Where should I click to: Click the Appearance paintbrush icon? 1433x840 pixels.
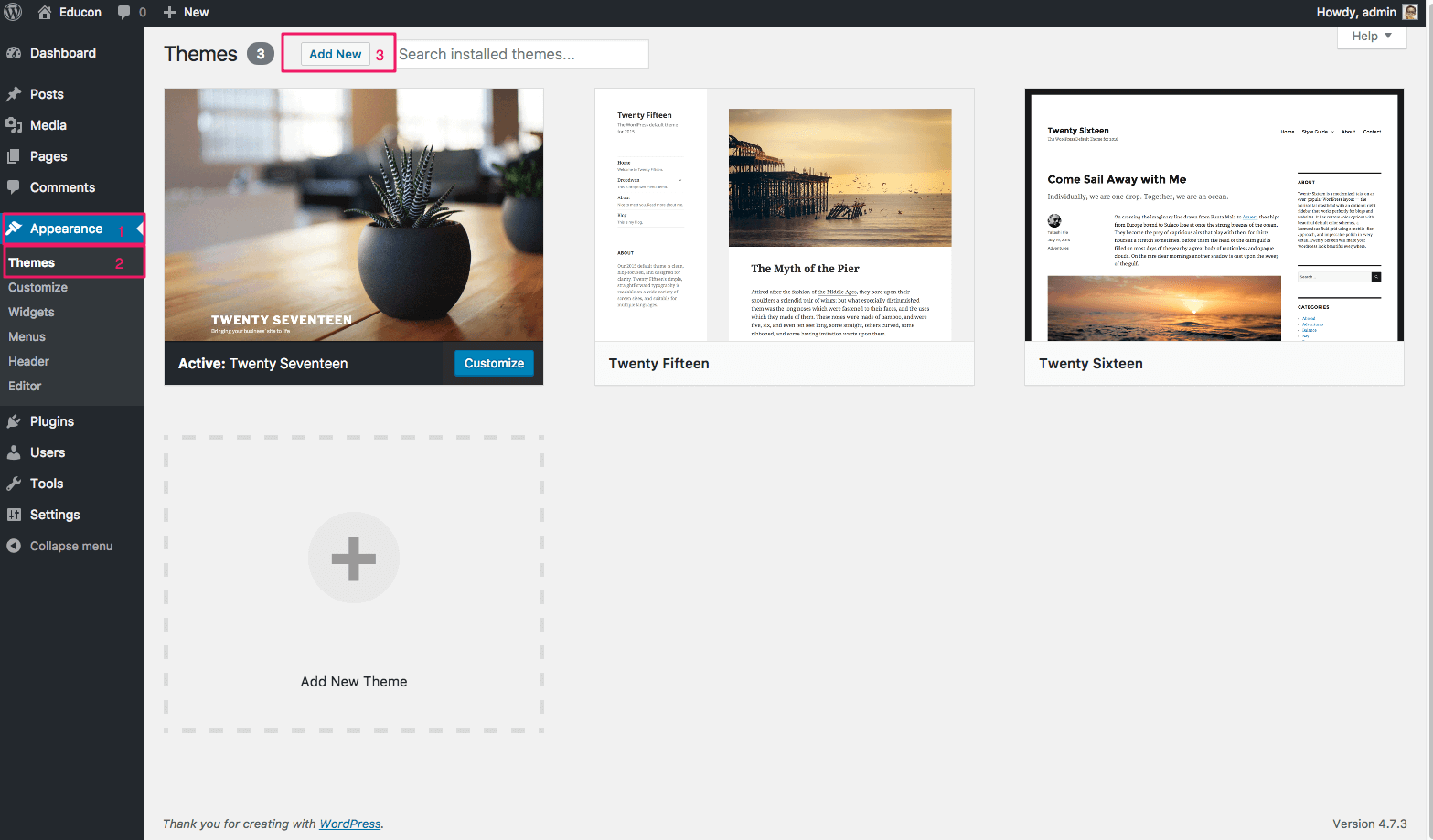[x=14, y=229]
